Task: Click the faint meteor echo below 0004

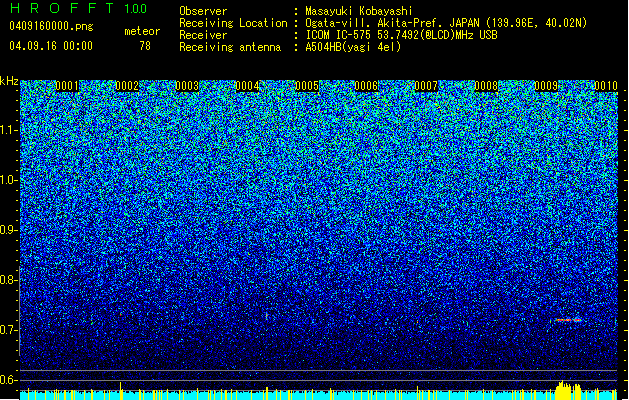Action: coord(266,316)
